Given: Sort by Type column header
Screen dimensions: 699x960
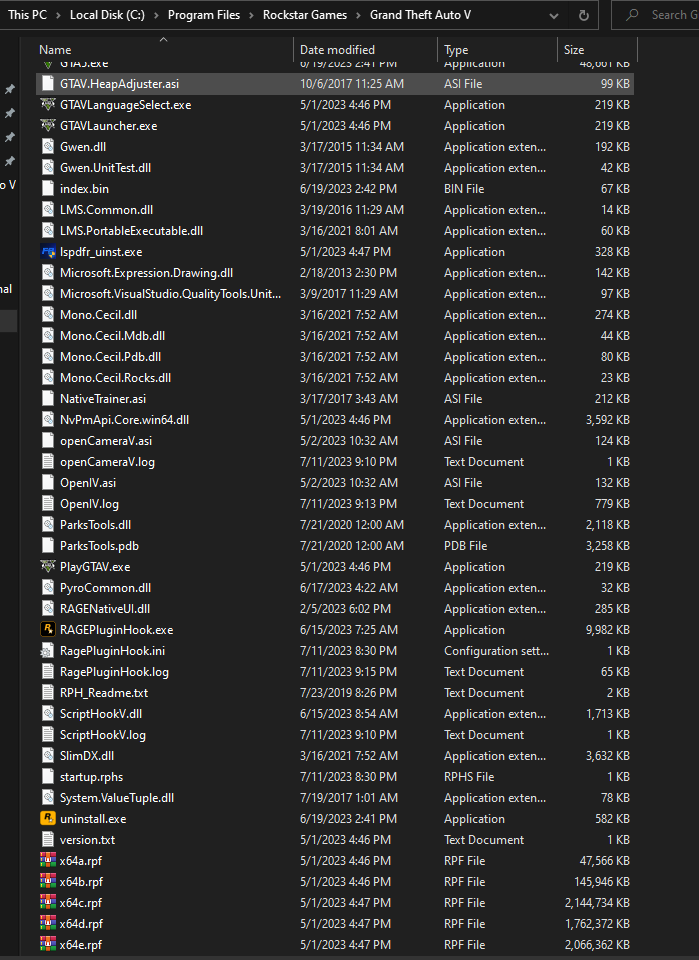Looking at the screenshot, I should point(498,50).
